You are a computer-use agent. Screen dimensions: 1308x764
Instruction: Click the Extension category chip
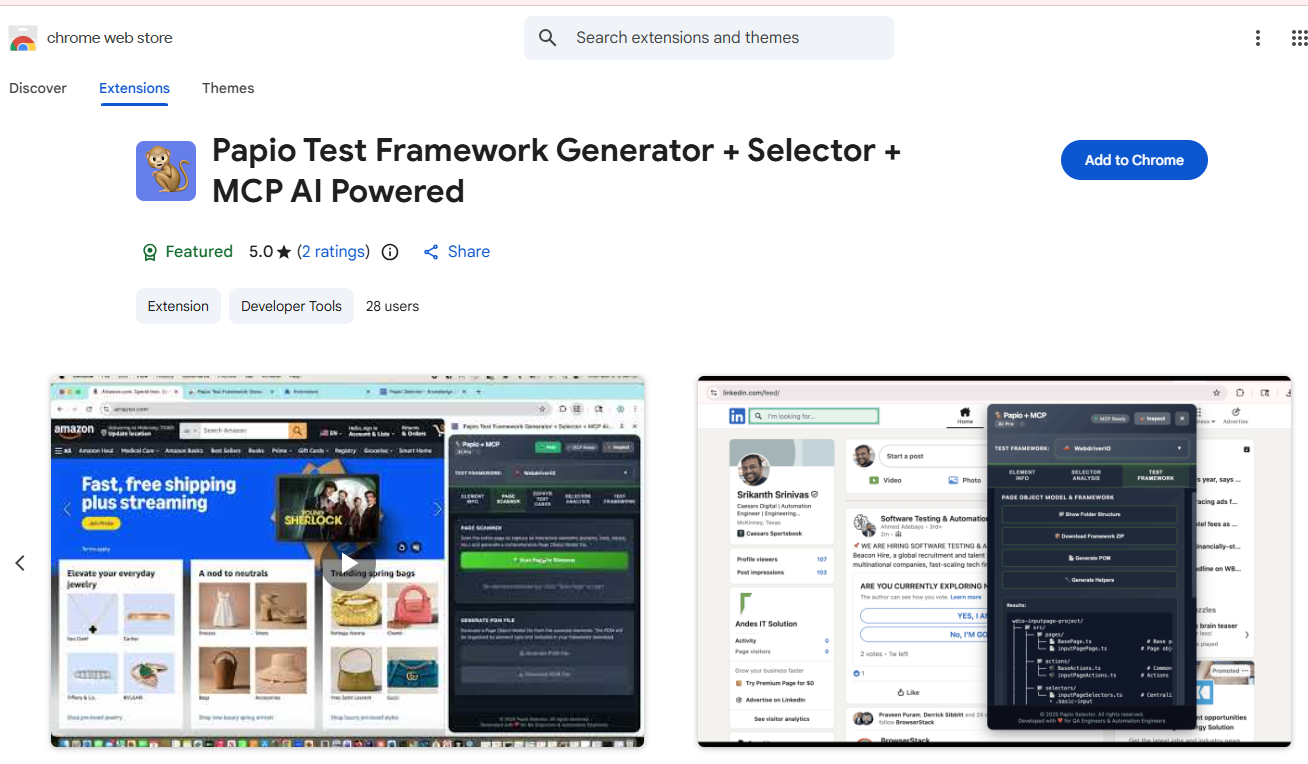pos(178,306)
